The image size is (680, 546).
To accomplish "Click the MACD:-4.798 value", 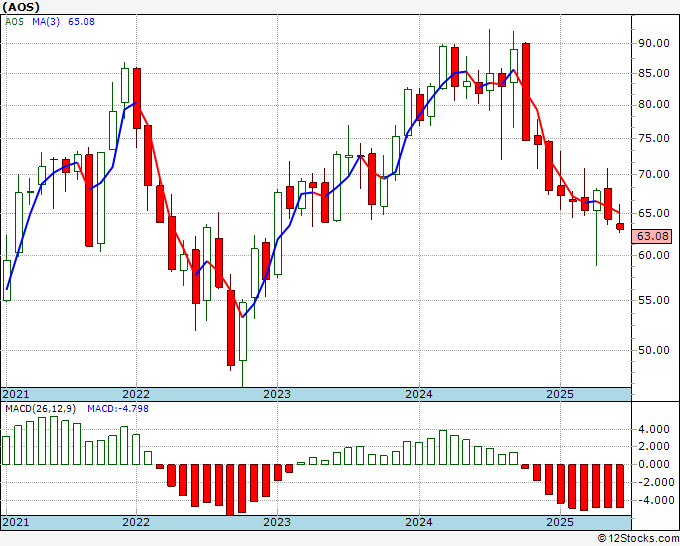I will pyautogui.click(x=118, y=409).
